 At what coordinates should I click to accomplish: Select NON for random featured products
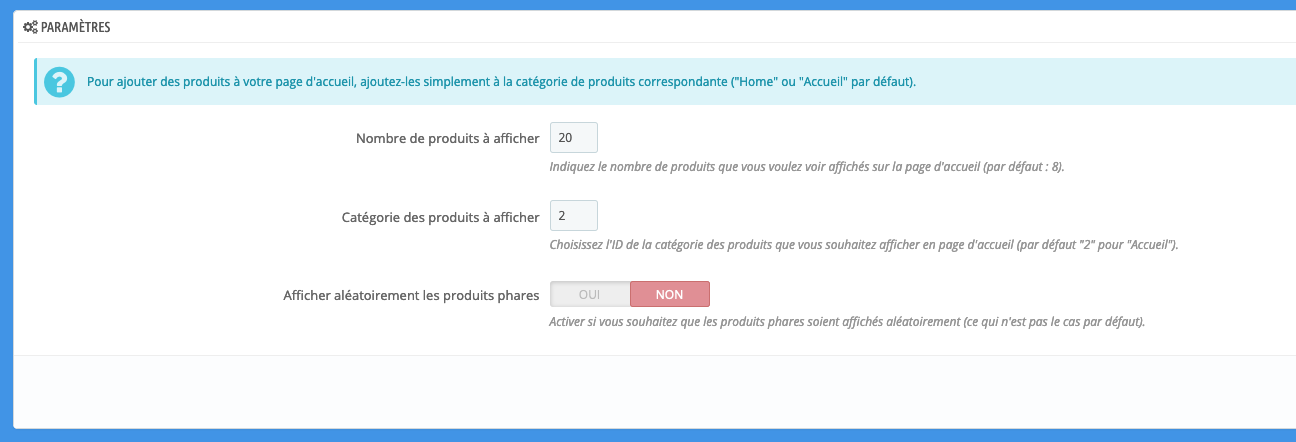tap(669, 294)
